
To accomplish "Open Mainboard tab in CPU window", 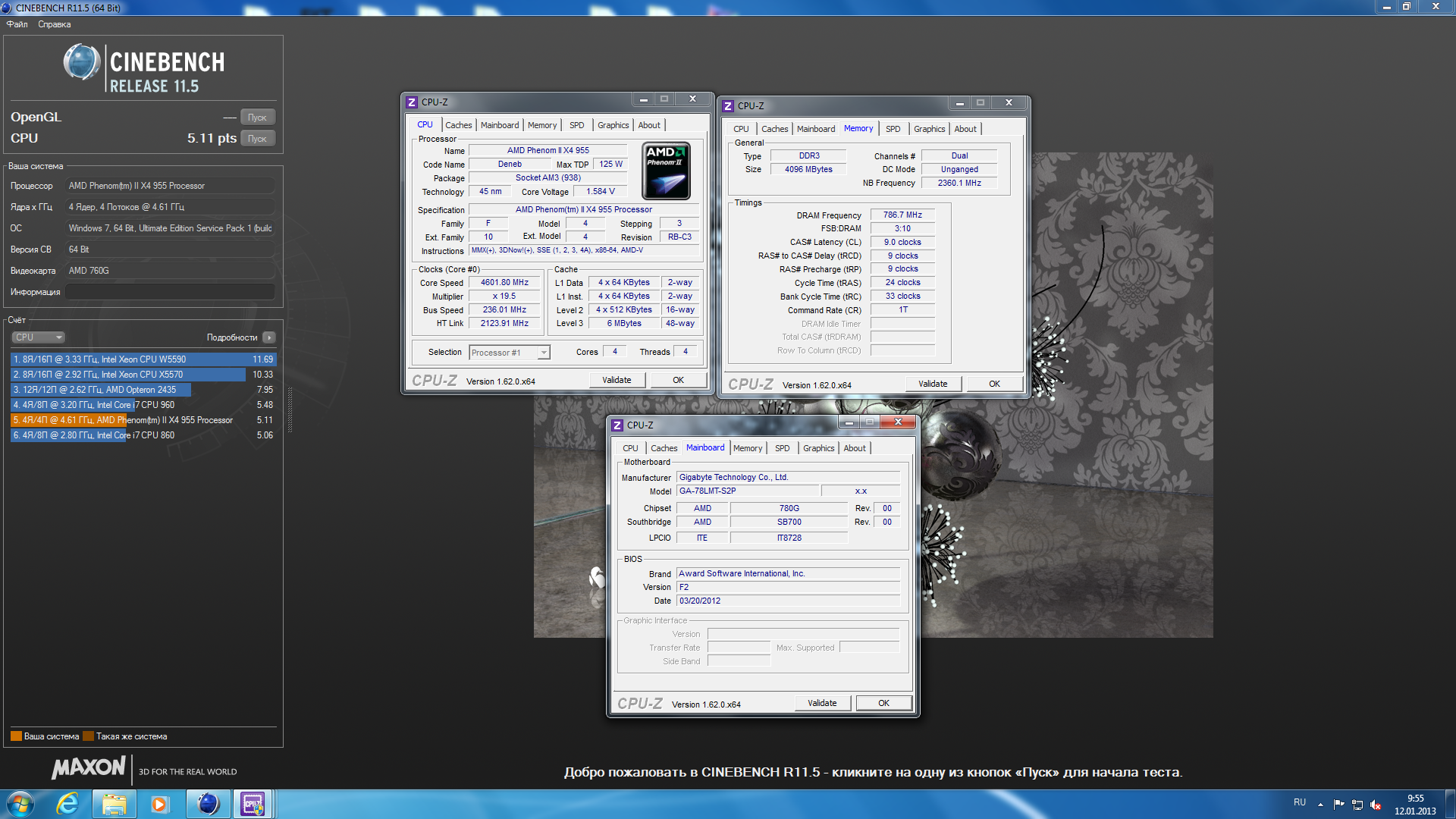I will [500, 125].
